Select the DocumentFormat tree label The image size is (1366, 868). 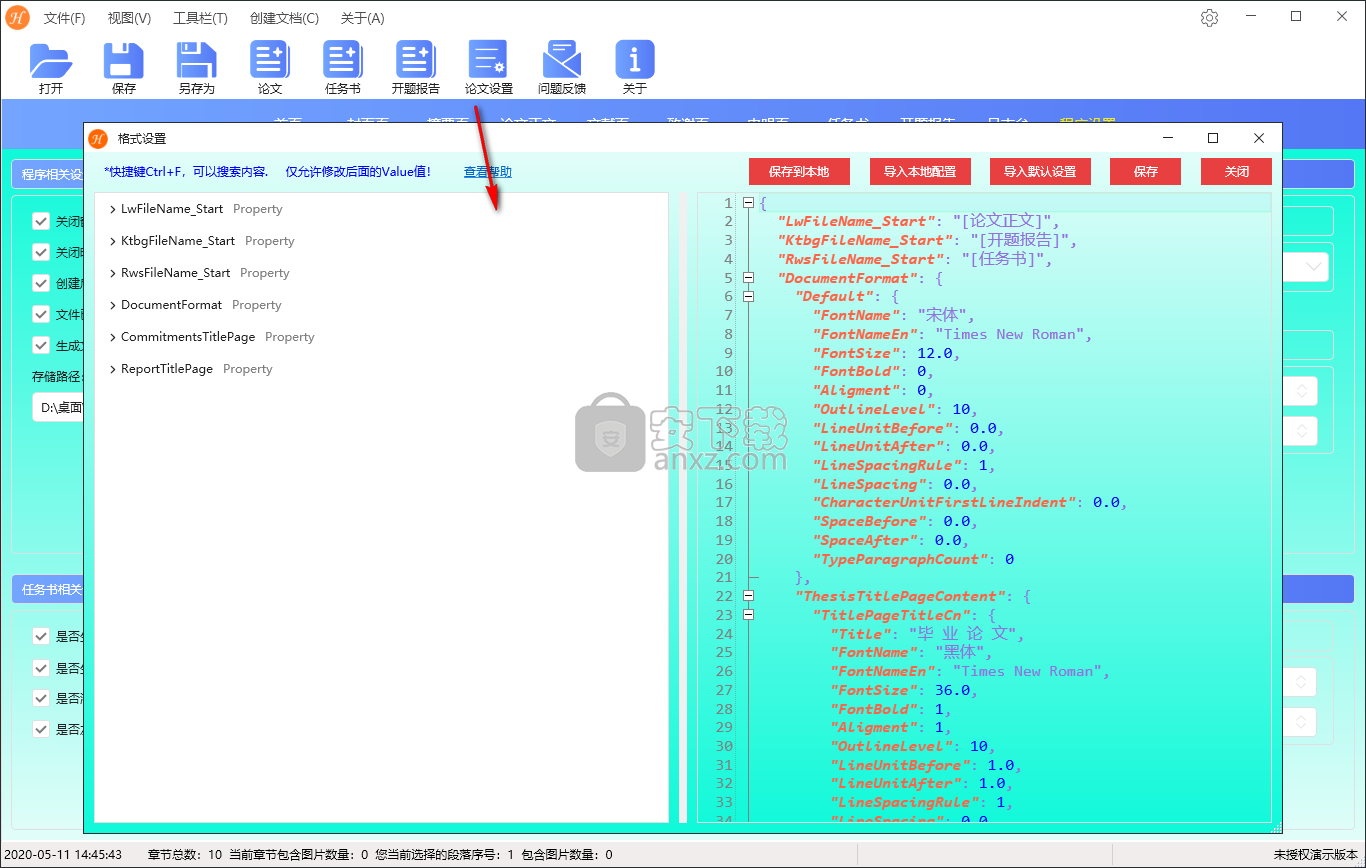click(x=172, y=305)
